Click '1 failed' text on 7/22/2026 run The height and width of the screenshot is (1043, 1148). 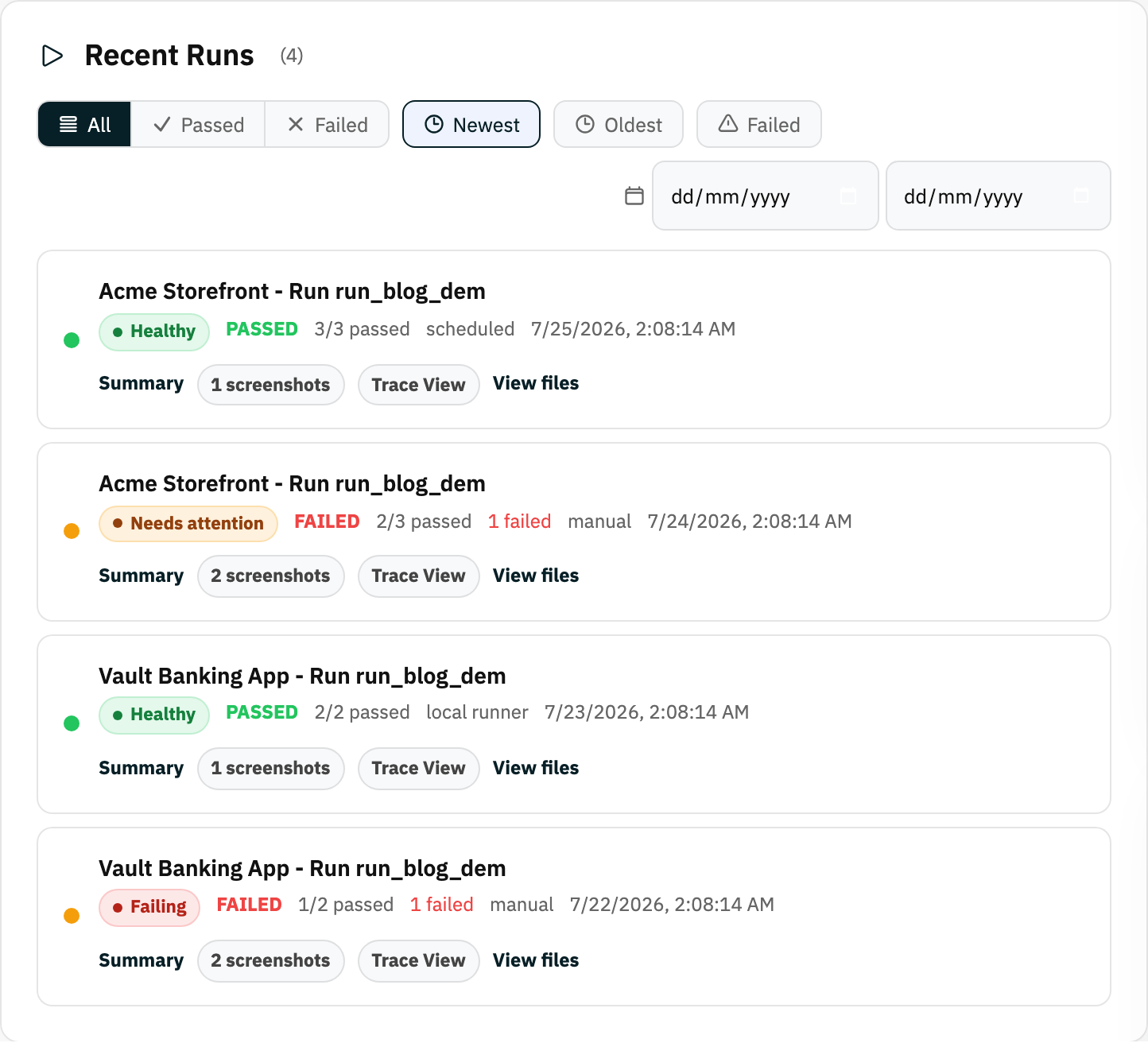click(441, 905)
